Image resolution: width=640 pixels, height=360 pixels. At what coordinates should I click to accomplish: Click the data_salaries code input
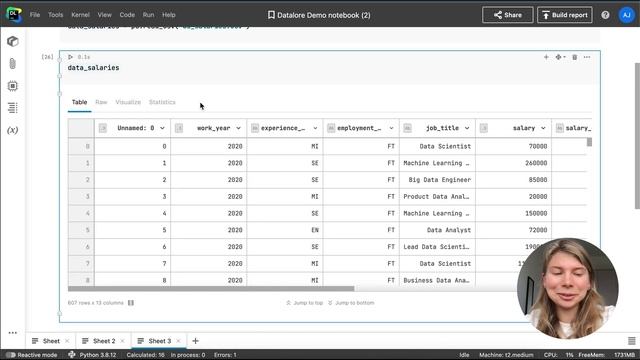pyautogui.click(x=330, y=68)
